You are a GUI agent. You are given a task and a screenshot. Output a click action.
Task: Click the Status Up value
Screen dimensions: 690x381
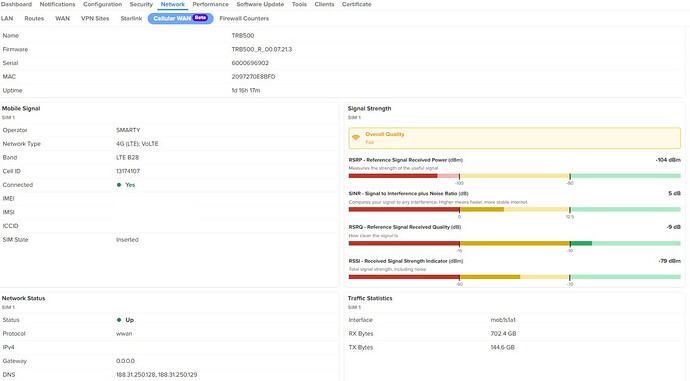pos(129,320)
